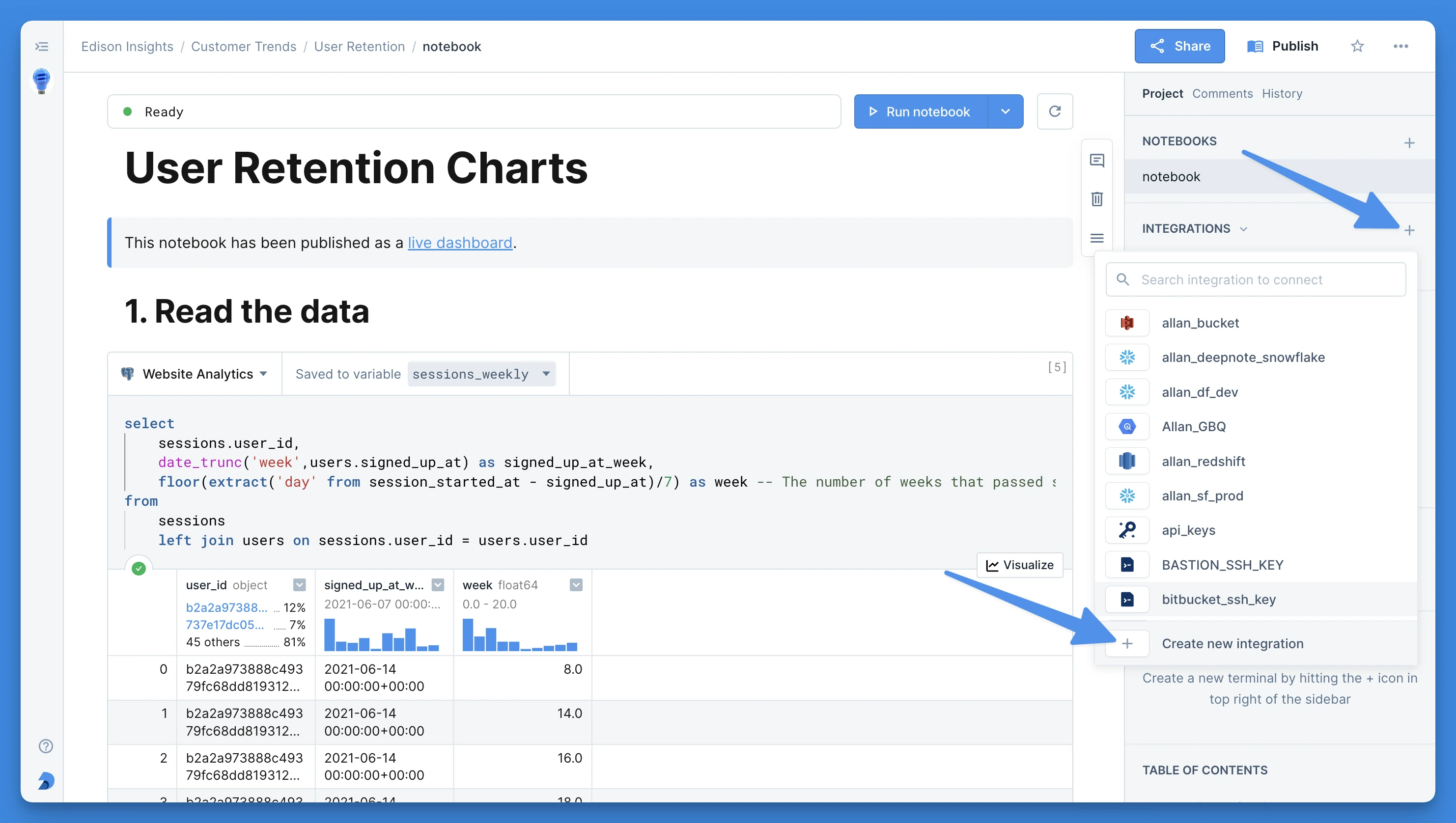Click the api_keys key icon
The width and height of the screenshot is (1456, 823).
click(x=1127, y=530)
